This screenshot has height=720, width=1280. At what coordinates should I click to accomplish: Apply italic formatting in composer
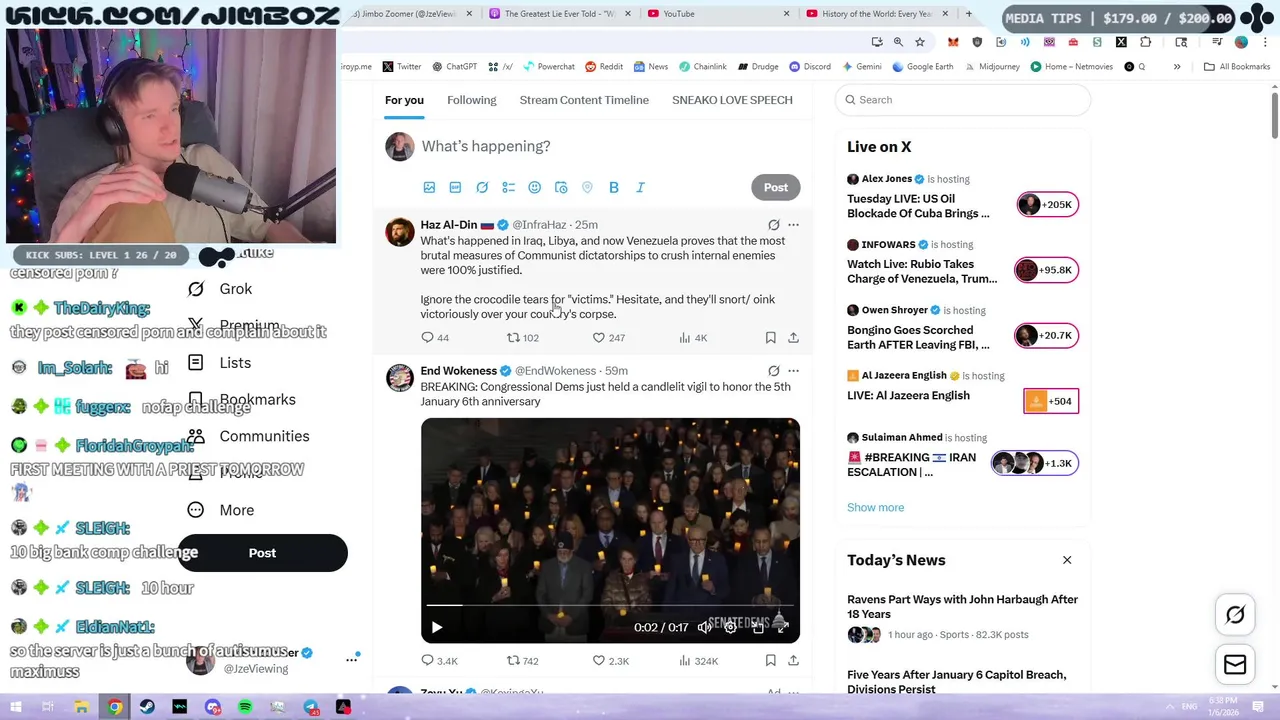640,187
